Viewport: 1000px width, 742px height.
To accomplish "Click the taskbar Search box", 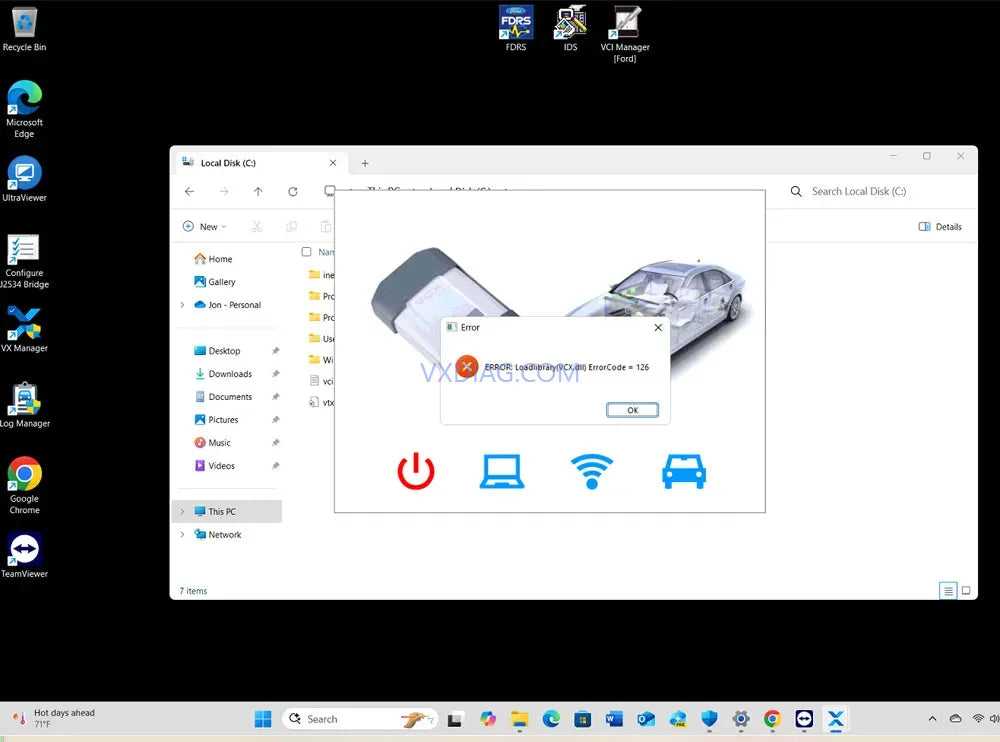I will pos(360,719).
